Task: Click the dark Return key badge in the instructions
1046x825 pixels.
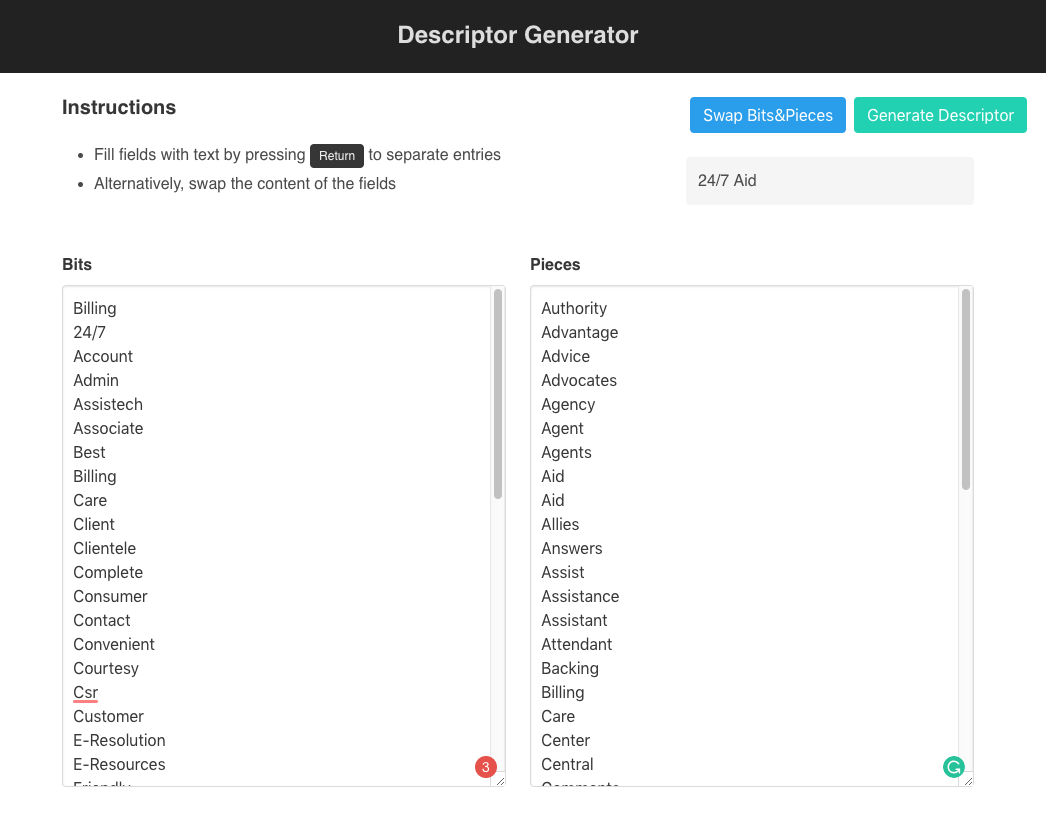Action: click(337, 155)
